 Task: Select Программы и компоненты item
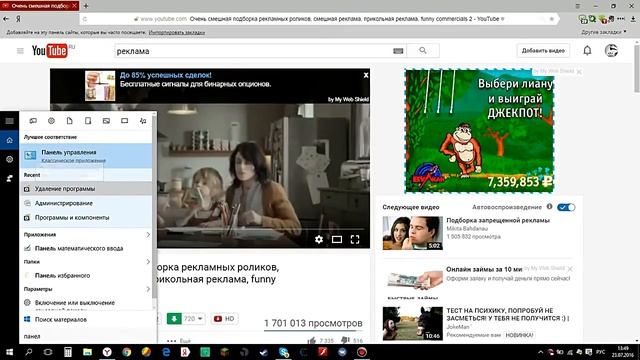coord(86,218)
